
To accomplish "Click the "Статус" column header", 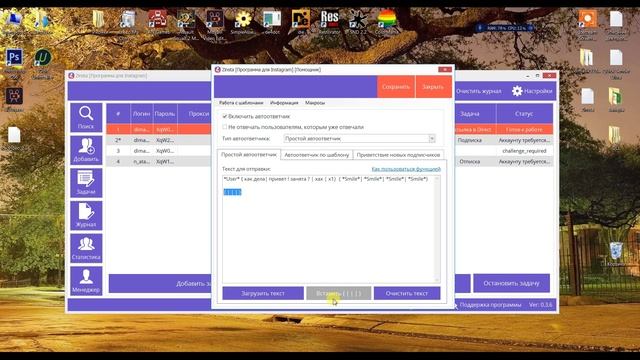I will pos(524,113).
